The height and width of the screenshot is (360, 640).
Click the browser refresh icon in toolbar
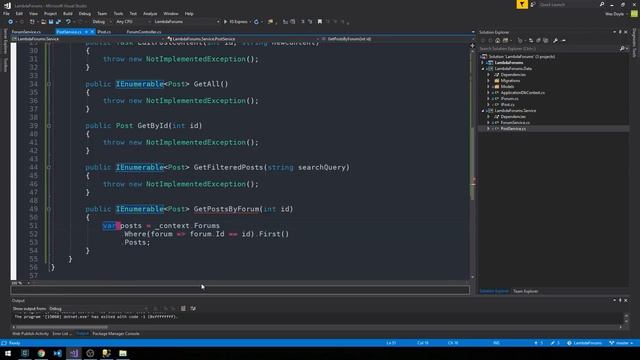click(256, 22)
